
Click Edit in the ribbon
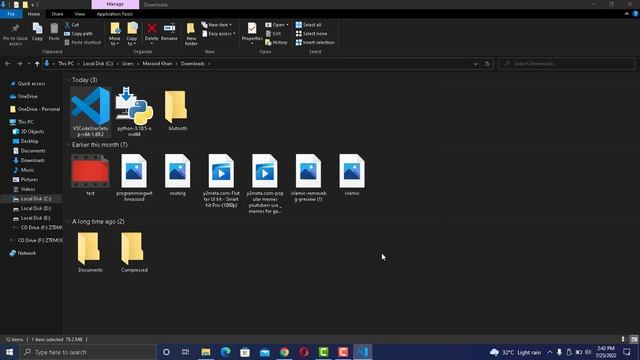tap(273, 33)
